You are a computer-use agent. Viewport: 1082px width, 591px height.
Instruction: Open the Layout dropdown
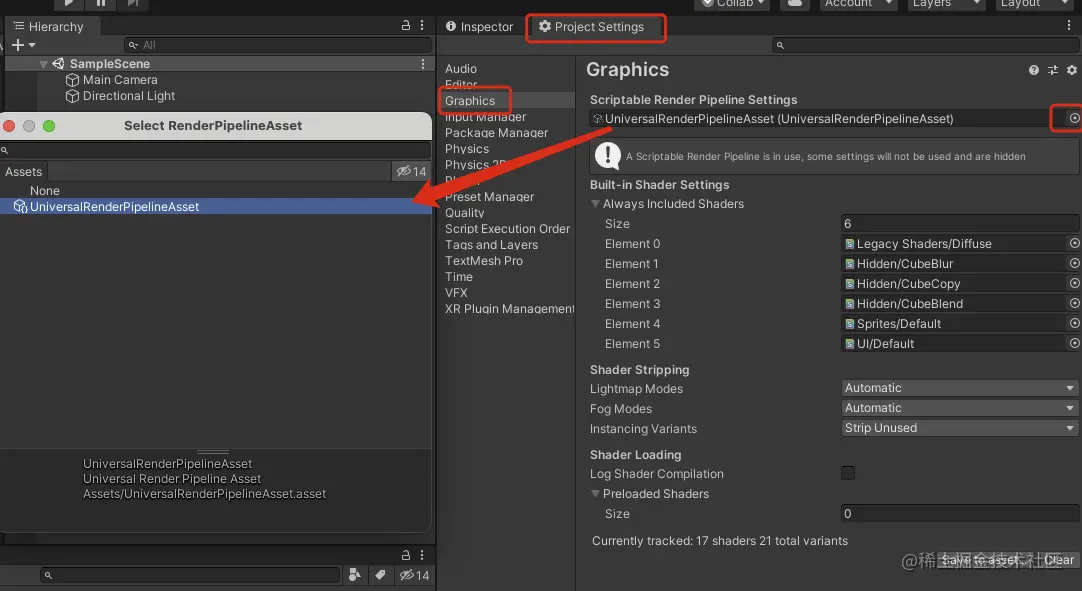(1033, 3)
